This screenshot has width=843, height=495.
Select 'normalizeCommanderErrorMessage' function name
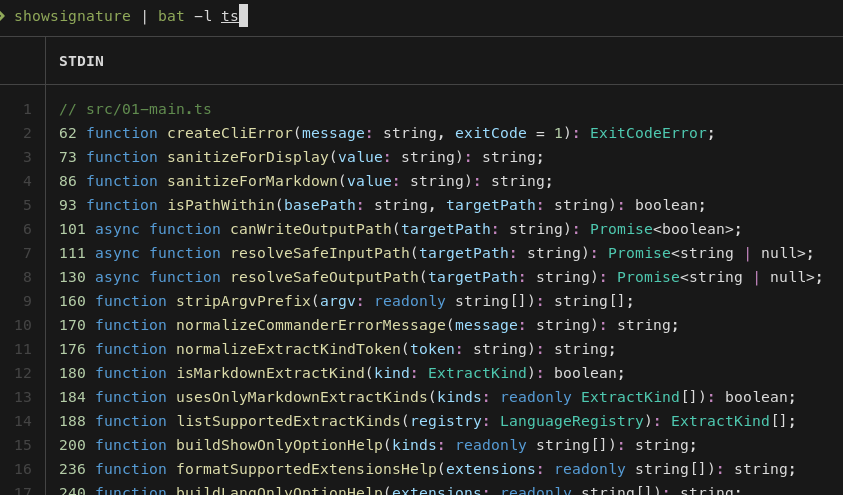coord(311,325)
